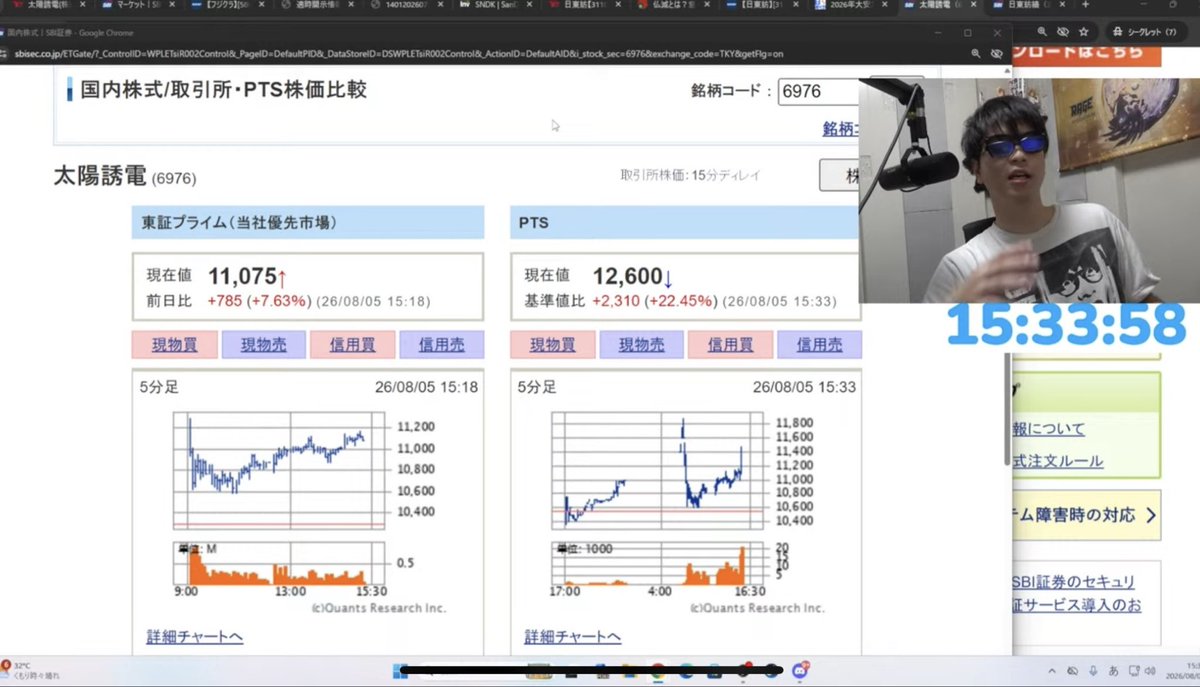Switch to the 日東紡績 tab at far right
1200x687 pixels.
[1028, 5]
